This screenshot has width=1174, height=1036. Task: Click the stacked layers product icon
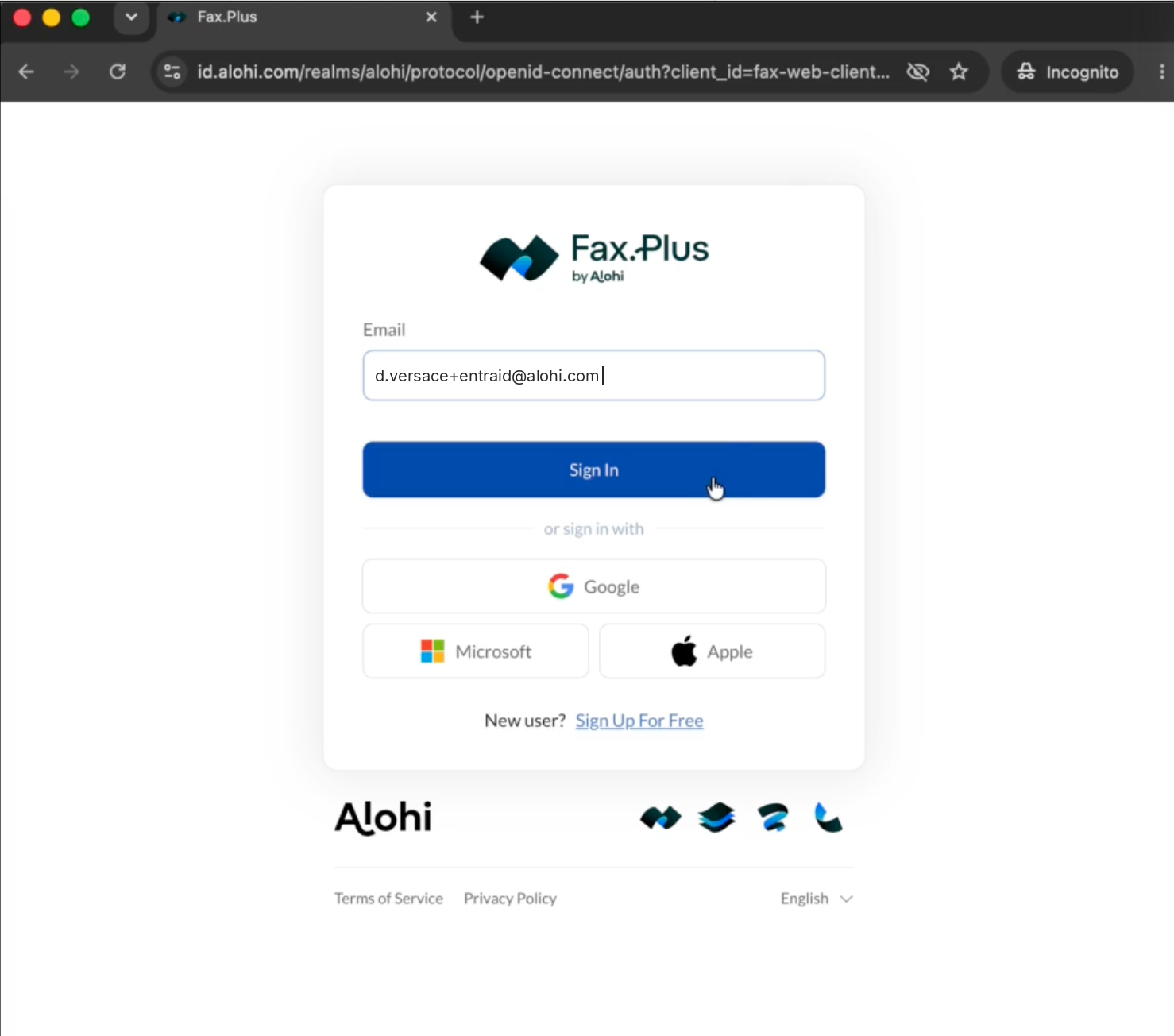716,818
